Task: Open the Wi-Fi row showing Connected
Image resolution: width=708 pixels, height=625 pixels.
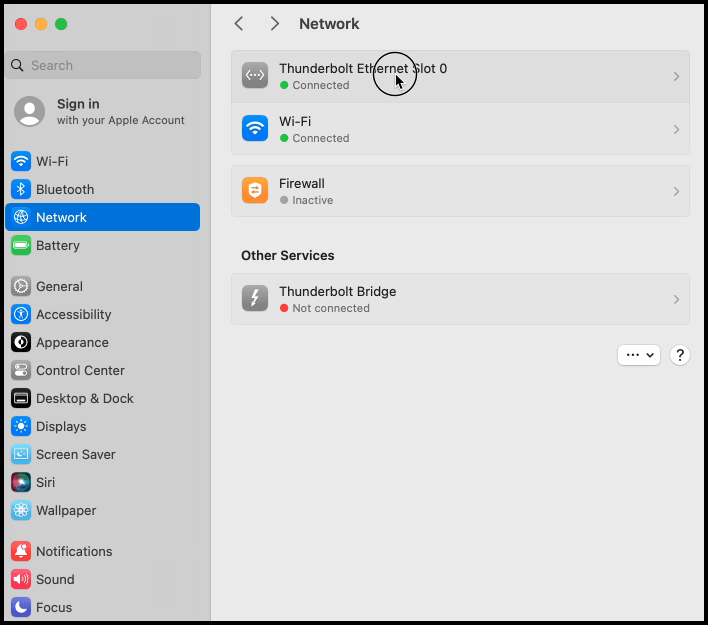Action: (460, 129)
